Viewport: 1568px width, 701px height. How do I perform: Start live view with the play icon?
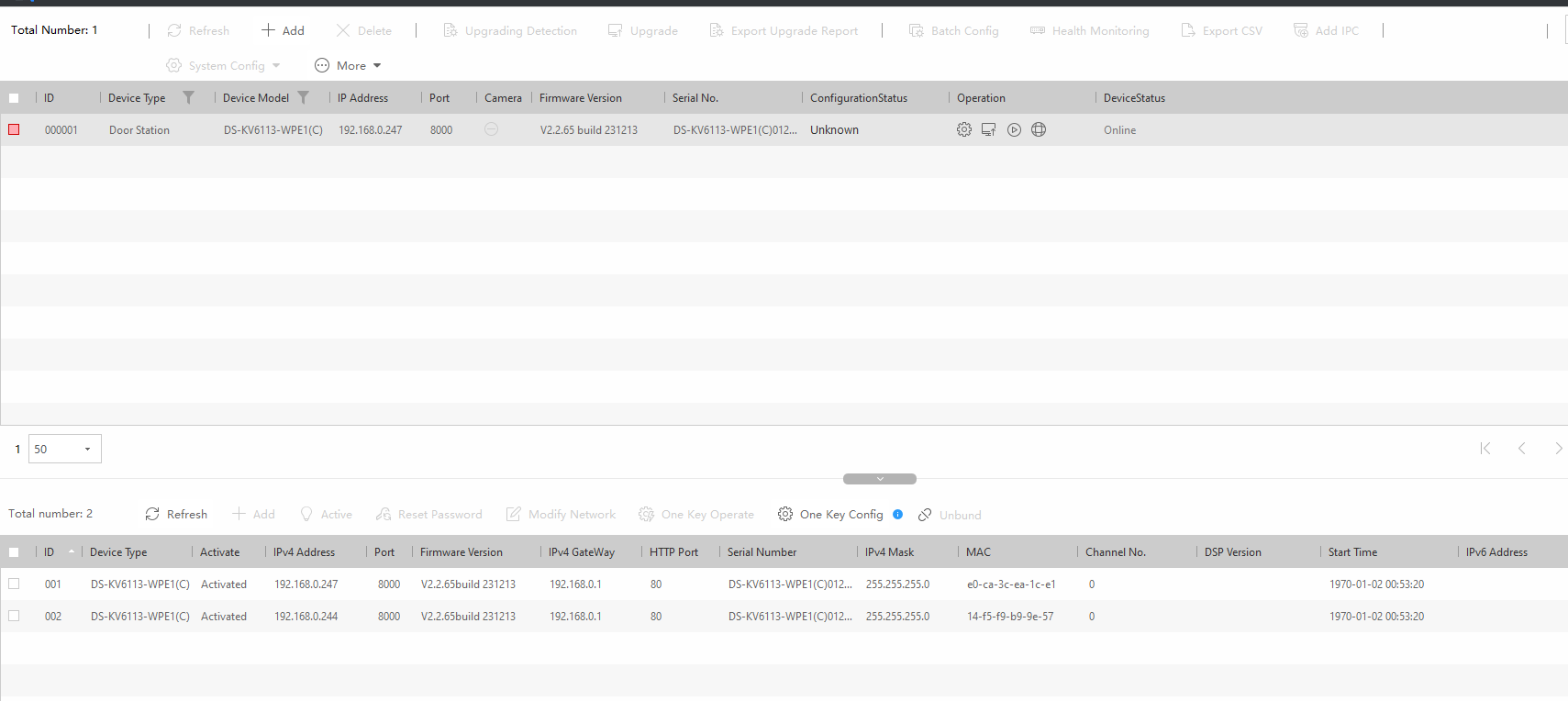[x=1014, y=130]
